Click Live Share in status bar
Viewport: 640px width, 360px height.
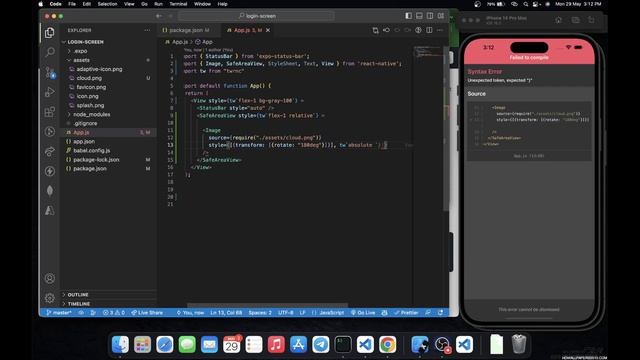147,313
